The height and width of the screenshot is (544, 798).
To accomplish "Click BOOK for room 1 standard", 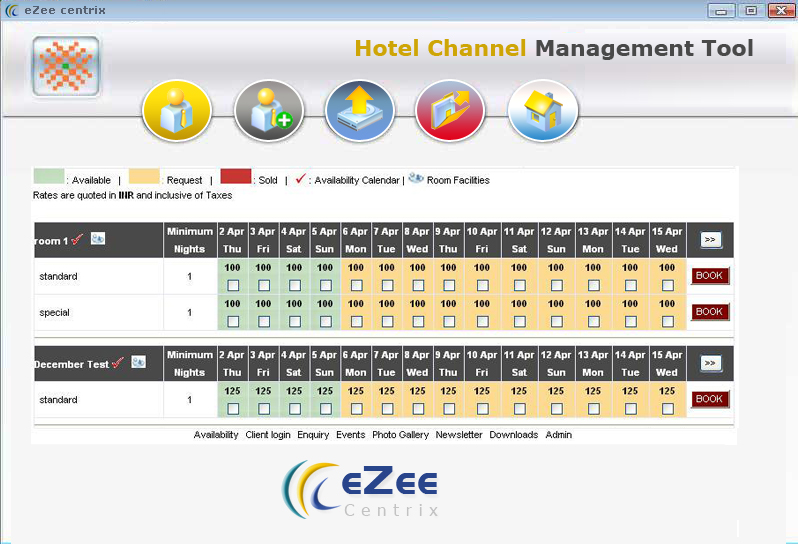I will [710, 276].
